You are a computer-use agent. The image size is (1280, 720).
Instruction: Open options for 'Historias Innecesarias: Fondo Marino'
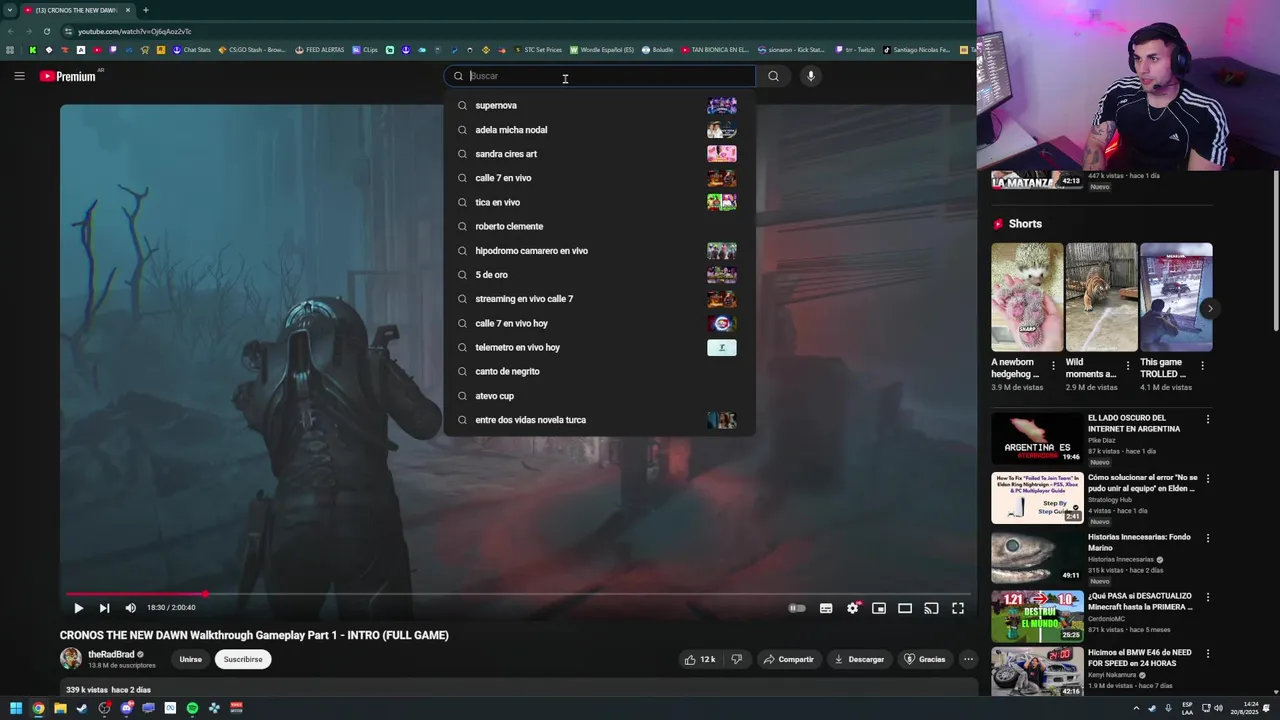pos(1208,538)
